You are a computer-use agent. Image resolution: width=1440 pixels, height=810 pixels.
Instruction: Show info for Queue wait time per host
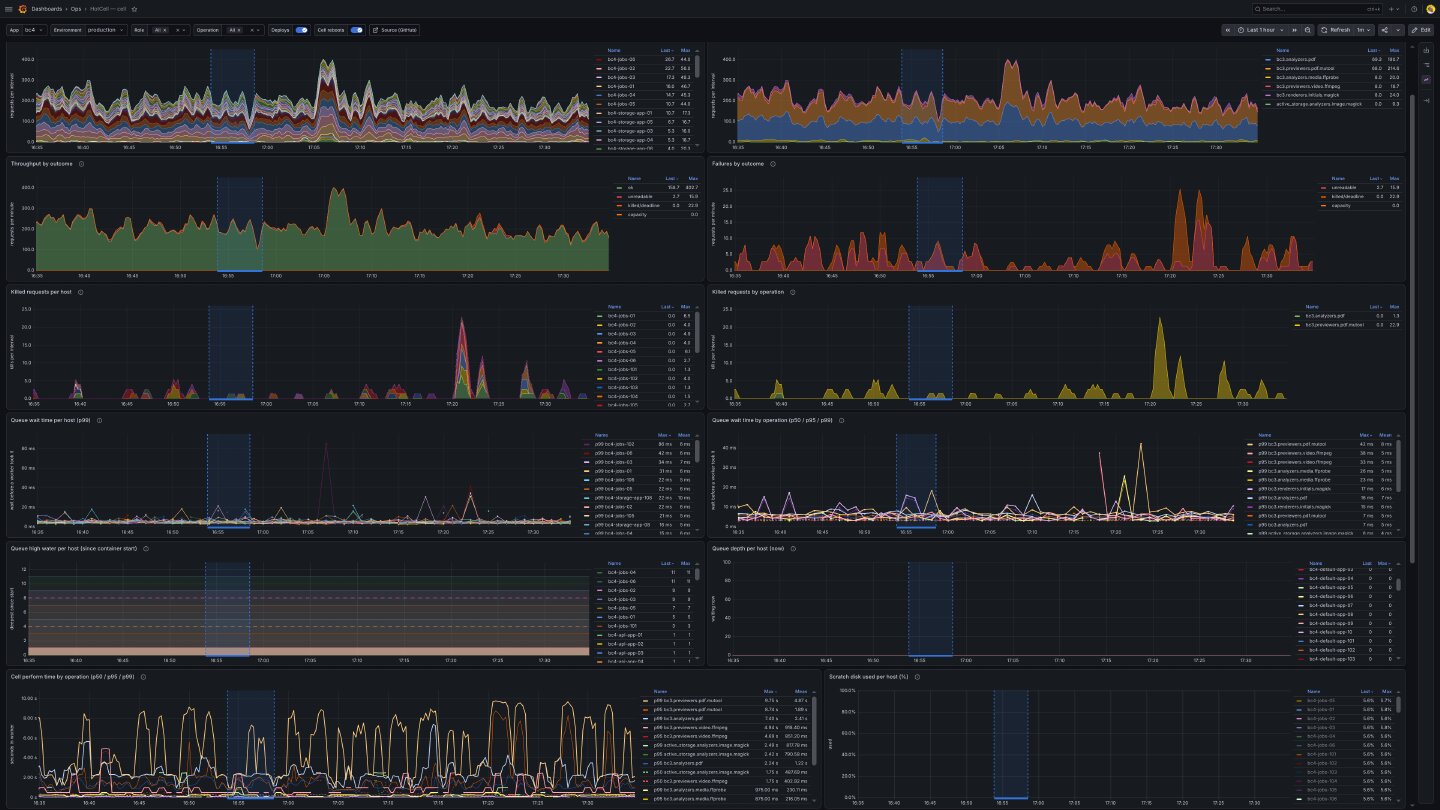[99, 420]
